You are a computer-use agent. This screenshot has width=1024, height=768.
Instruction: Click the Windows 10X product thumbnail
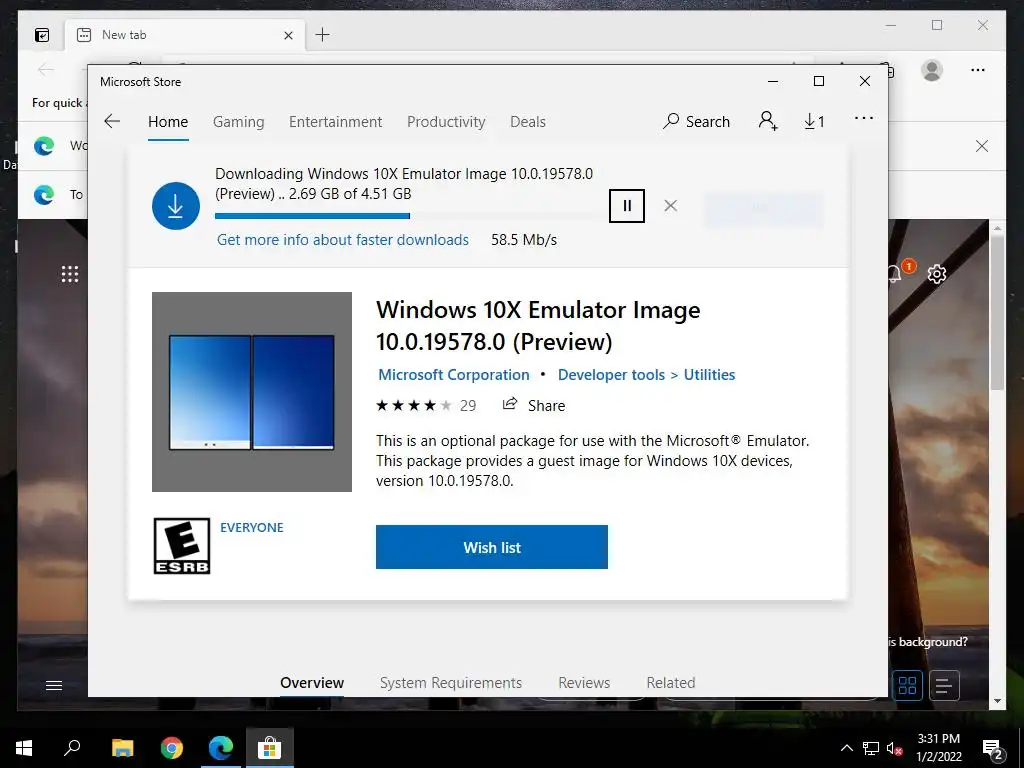pyautogui.click(x=251, y=392)
